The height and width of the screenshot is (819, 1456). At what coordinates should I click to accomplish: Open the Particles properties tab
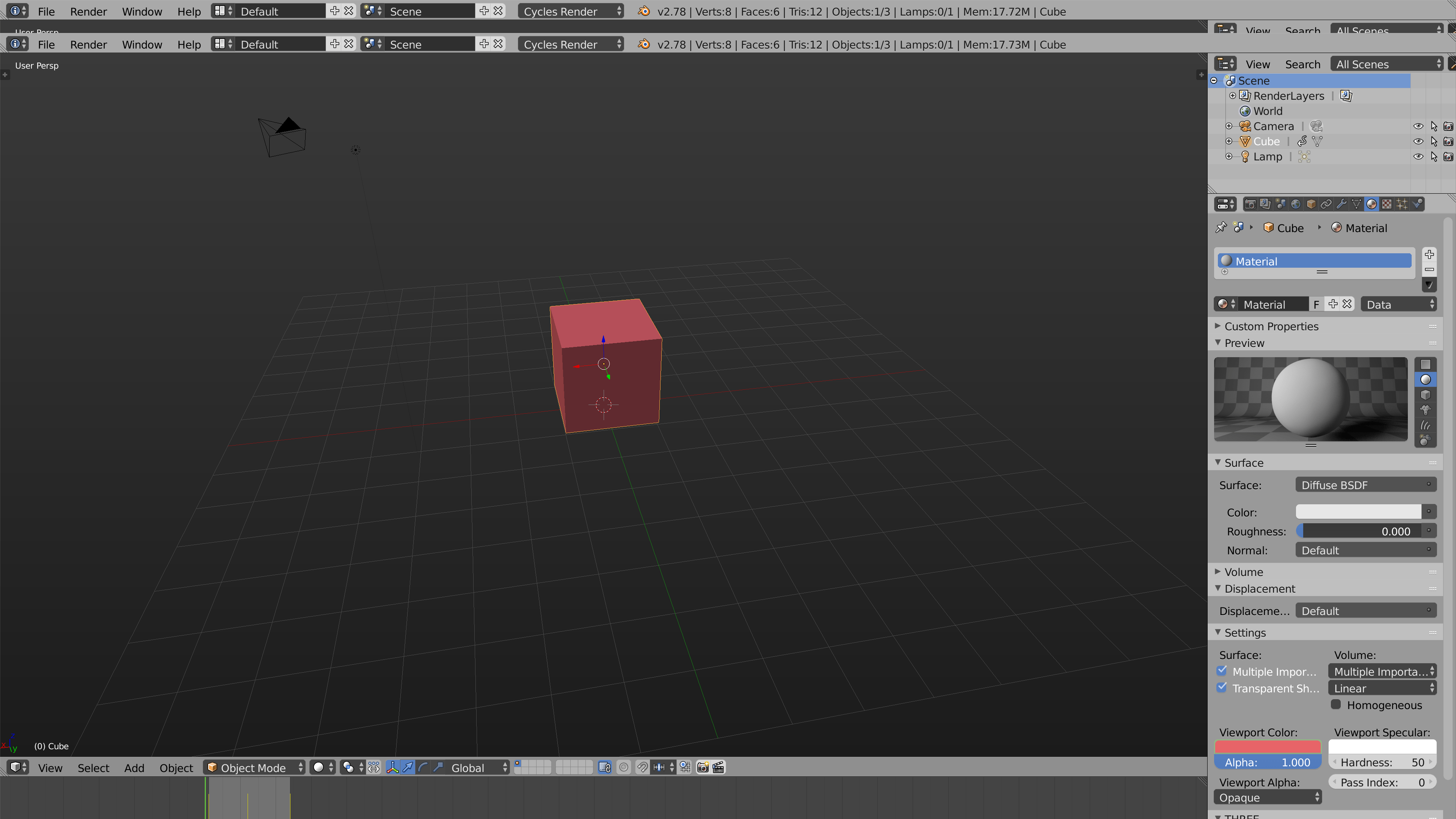pyautogui.click(x=1402, y=204)
